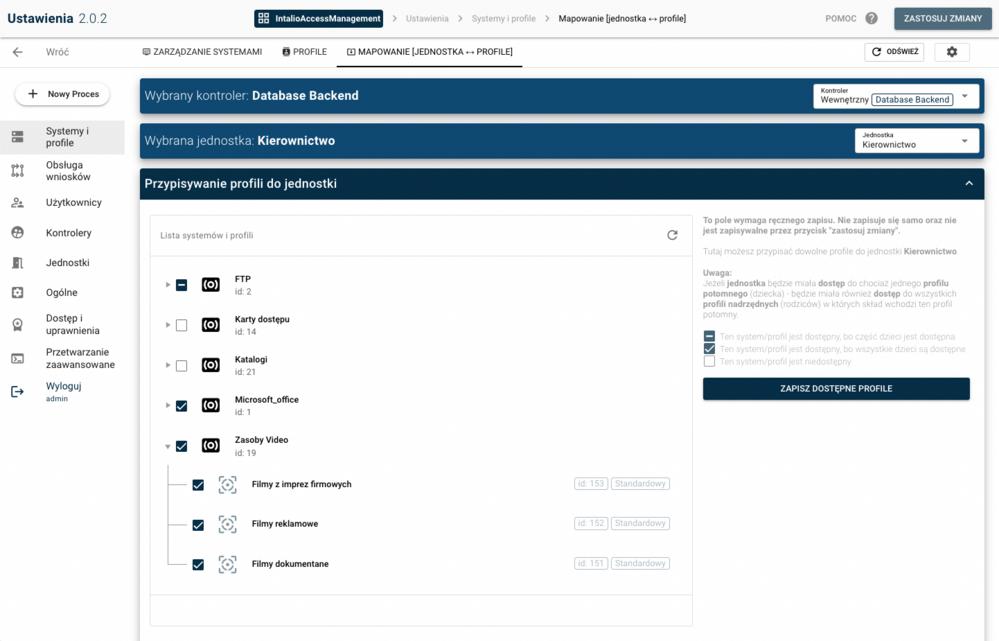The width and height of the screenshot is (999, 641).
Task: Toggle the FTP system checkbox
Action: pyautogui.click(x=181, y=285)
